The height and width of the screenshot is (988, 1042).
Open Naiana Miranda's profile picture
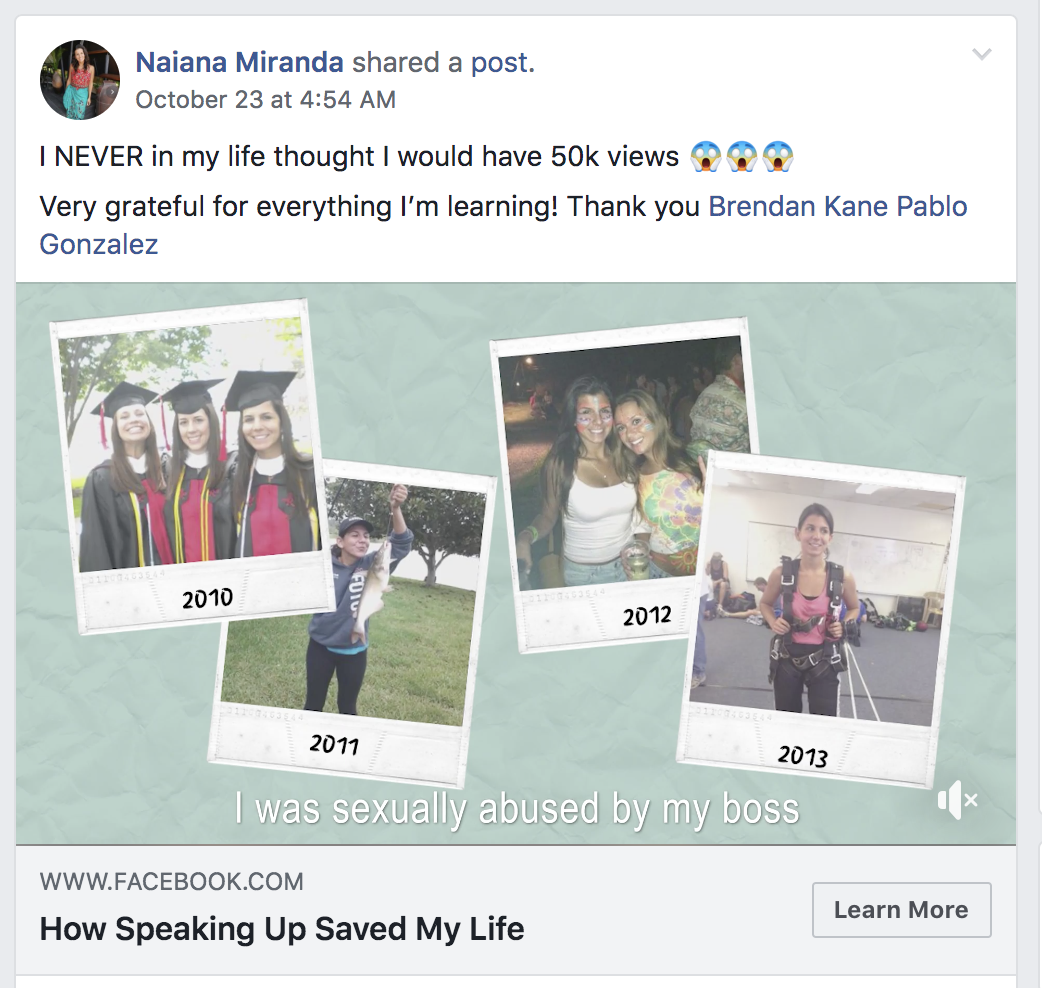point(80,80)
